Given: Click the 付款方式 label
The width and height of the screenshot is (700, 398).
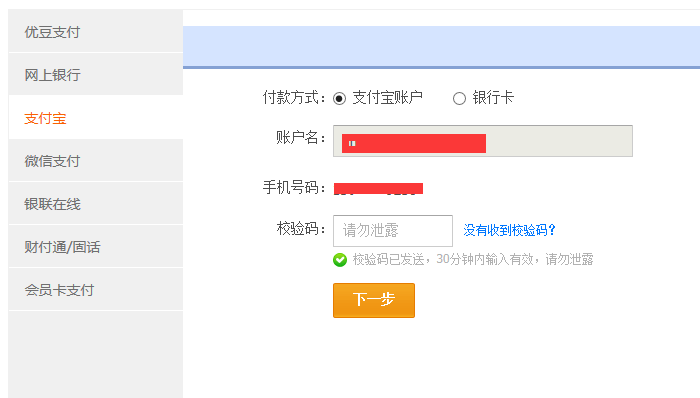Looking at the screenshot, I should click(293, 98).
